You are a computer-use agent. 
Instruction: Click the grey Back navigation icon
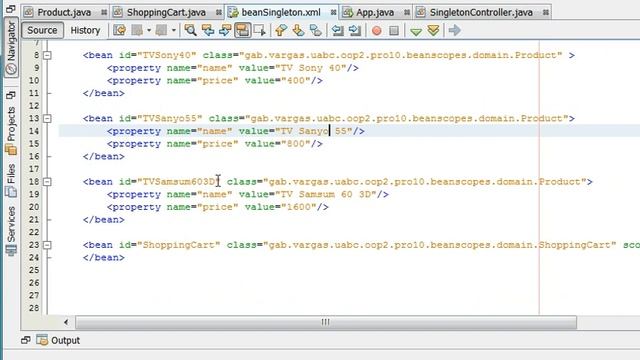click(x=138, y=30)
